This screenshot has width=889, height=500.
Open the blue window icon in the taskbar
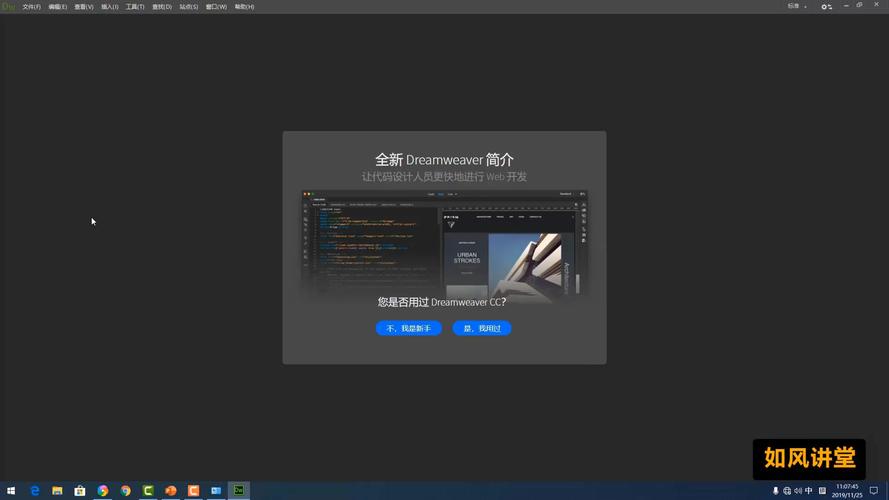(216, 490)
